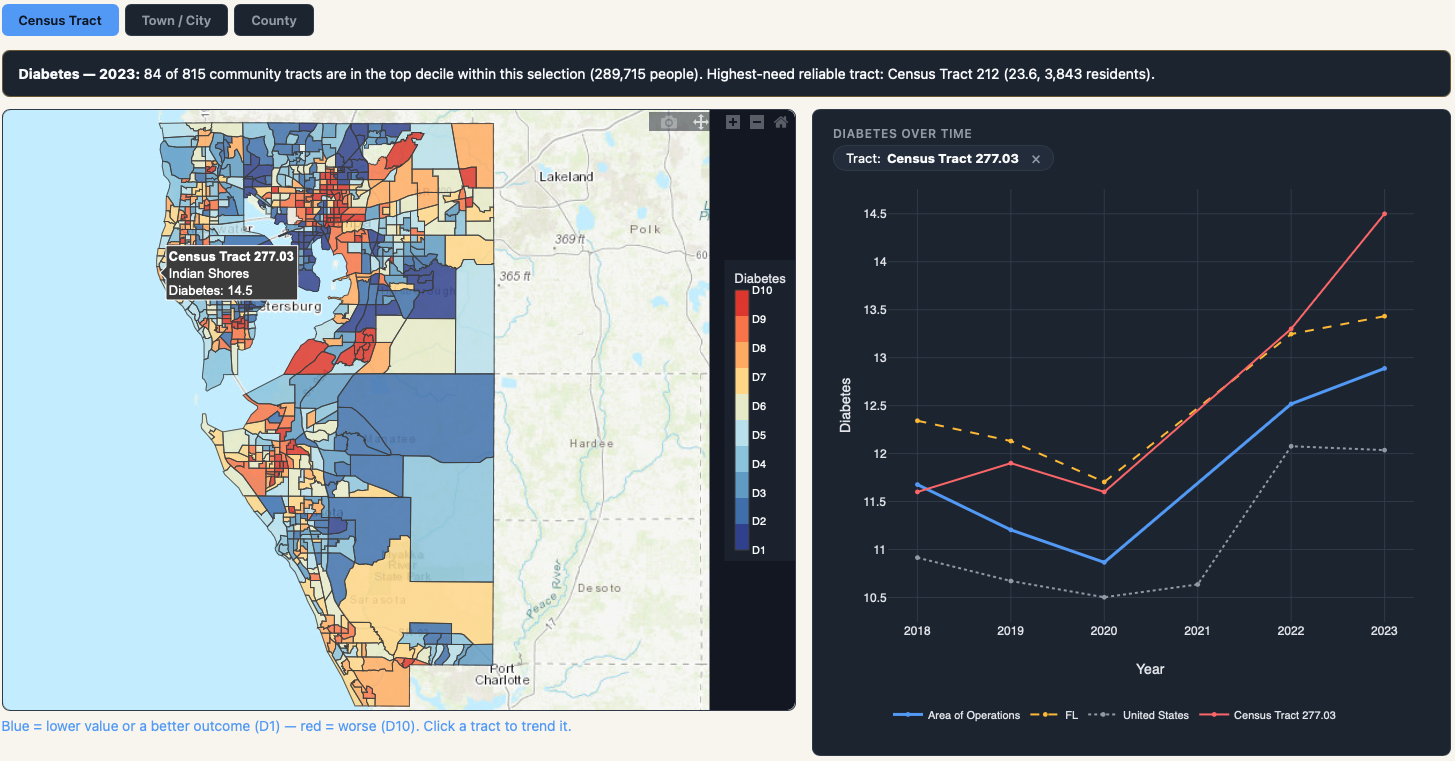The image size is (1455, 761).
Task: Click the Diabetes — 2023 summary banner
Action: pyautogui.click(x=726, y=74)
